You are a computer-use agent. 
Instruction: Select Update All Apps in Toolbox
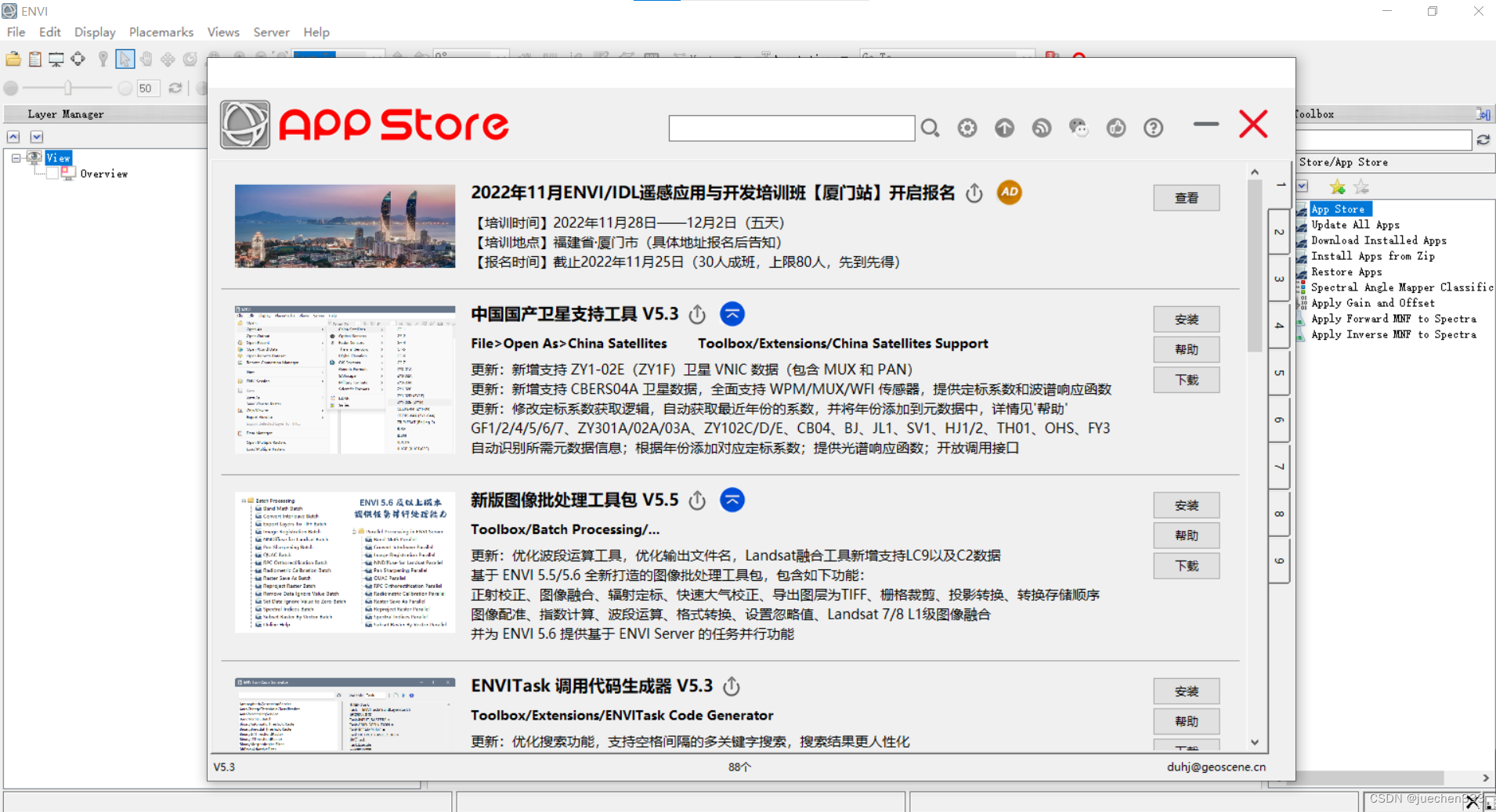pos(1355,225)
